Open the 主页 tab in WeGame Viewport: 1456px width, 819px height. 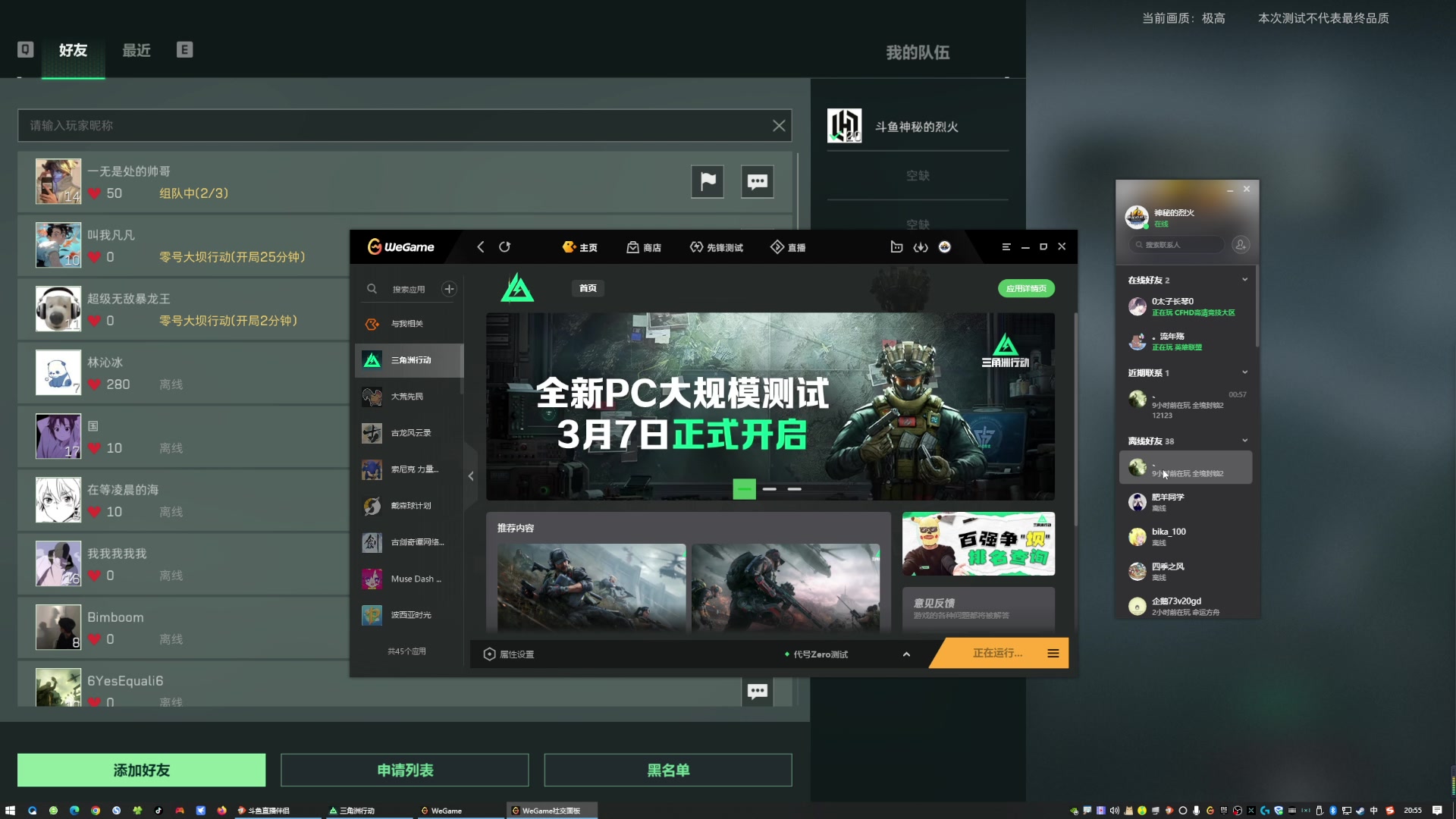point(580,247)
